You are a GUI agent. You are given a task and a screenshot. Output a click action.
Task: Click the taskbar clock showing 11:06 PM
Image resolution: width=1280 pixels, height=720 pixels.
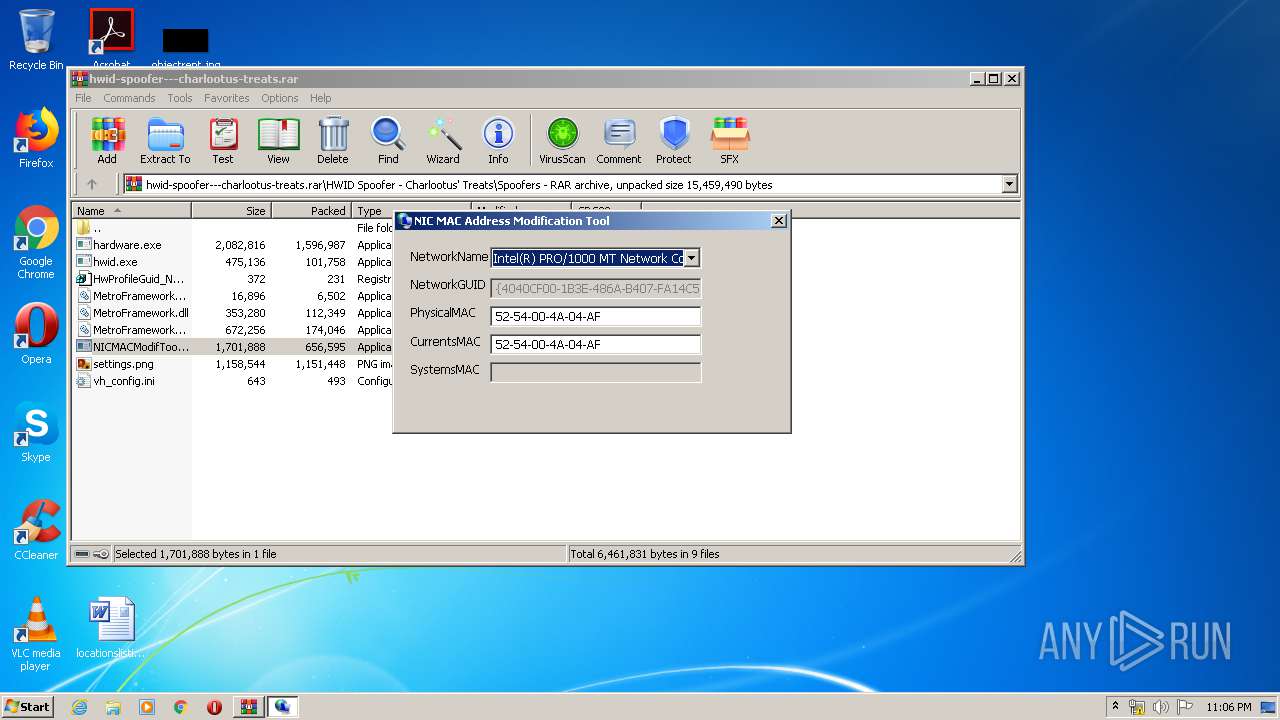tap(1228, 707)
